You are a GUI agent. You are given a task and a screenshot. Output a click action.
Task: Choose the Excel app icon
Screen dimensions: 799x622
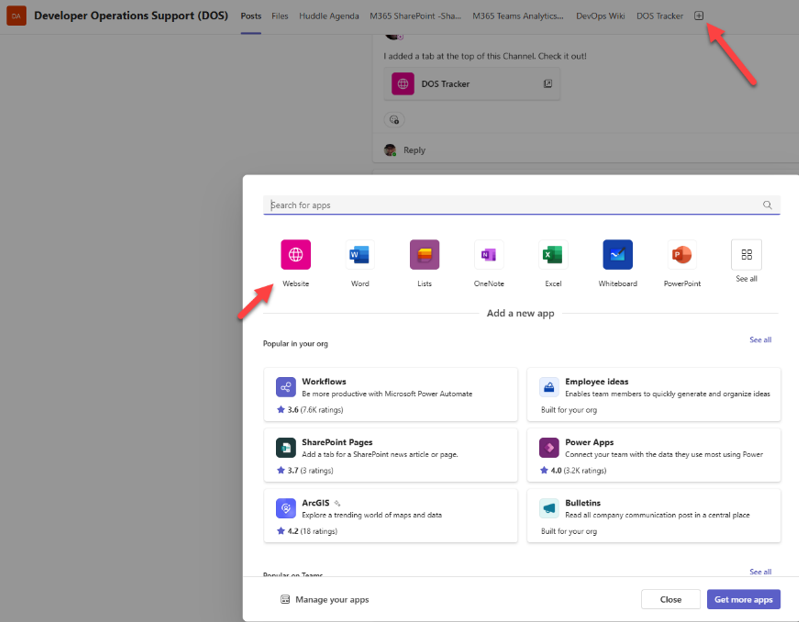553,254
